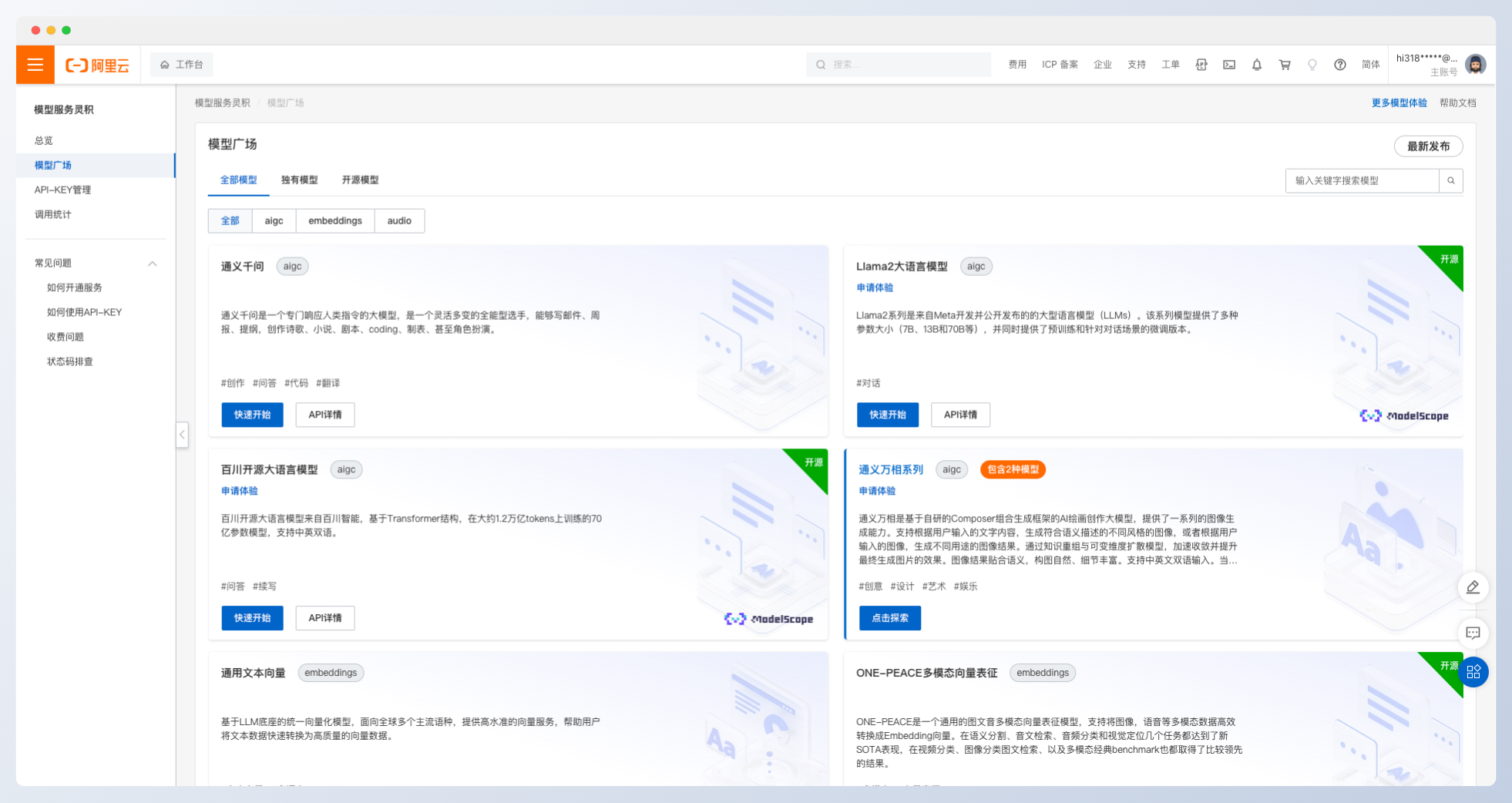This screenshot has height=803, width=1512.
Task: Open 模型广场 in sidebar
Action: pos(96,165)
